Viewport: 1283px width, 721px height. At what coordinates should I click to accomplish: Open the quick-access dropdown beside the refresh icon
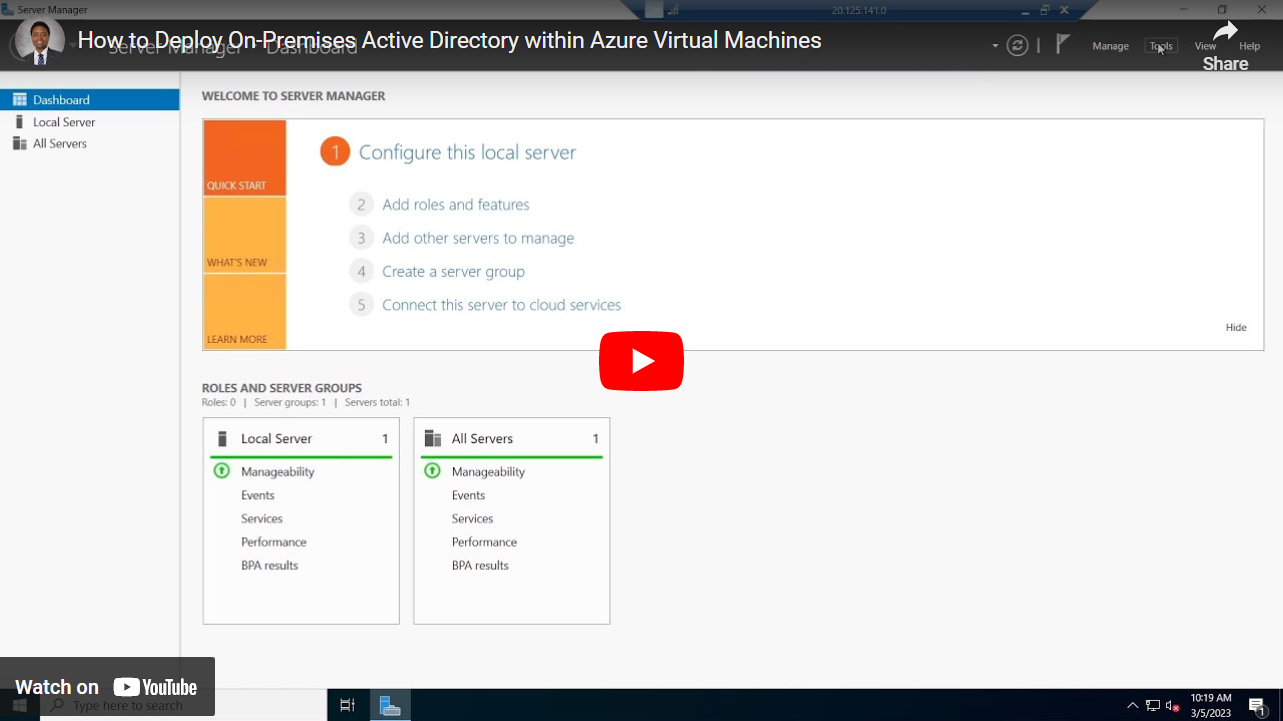[x=994, y=45]
